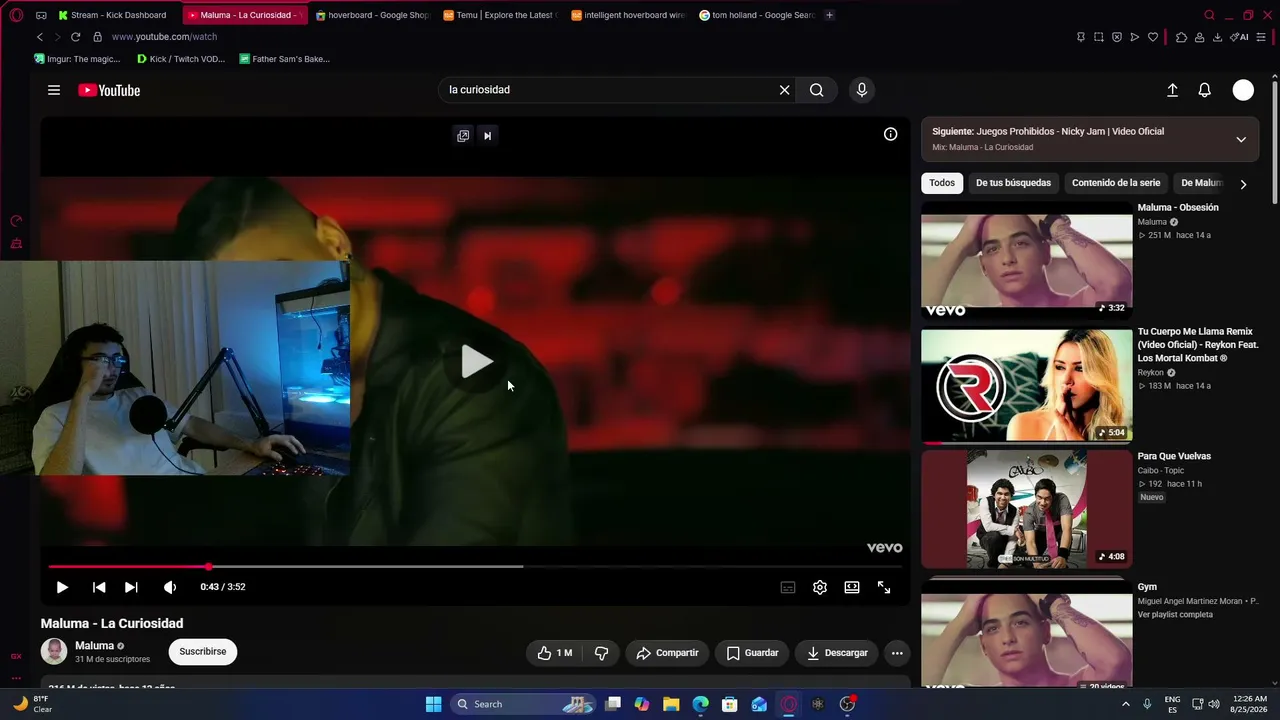The width and height of the screenshot is (1280, 720).
Task: Open the account avatar menu
Action: click(x=1243, y=90)
